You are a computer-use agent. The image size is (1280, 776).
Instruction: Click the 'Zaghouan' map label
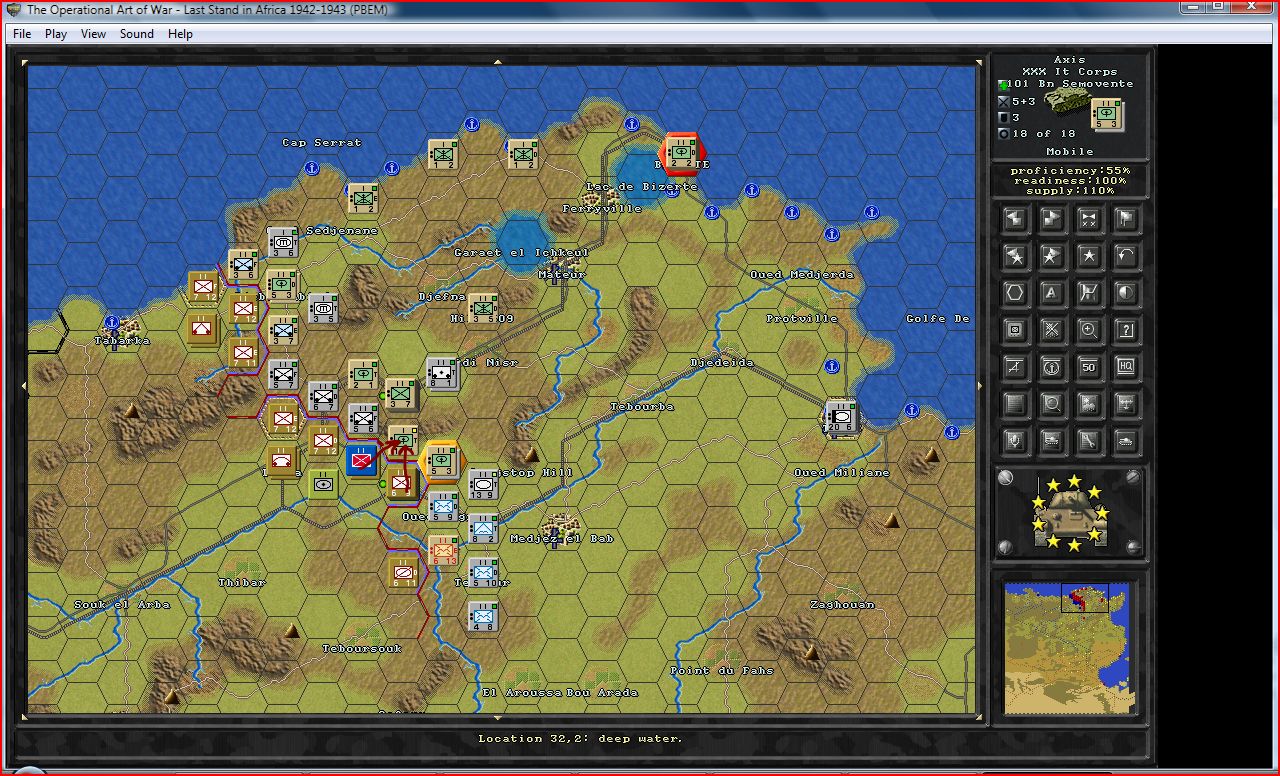pos(842,605)
